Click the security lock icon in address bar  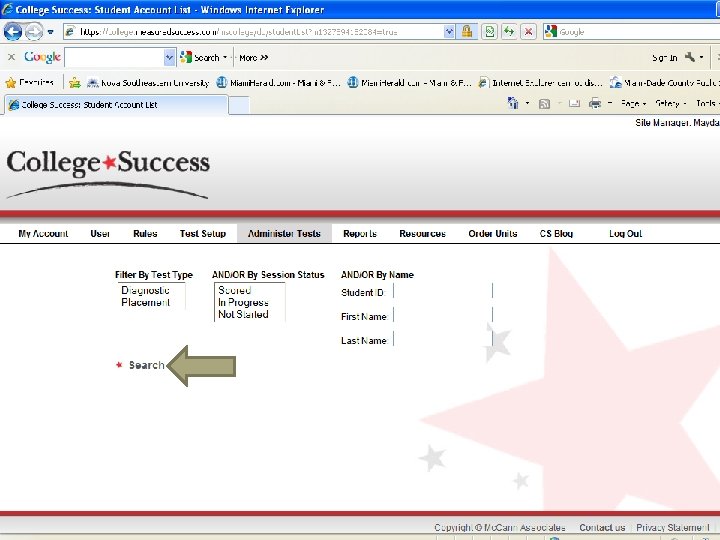tap(467, 32)
